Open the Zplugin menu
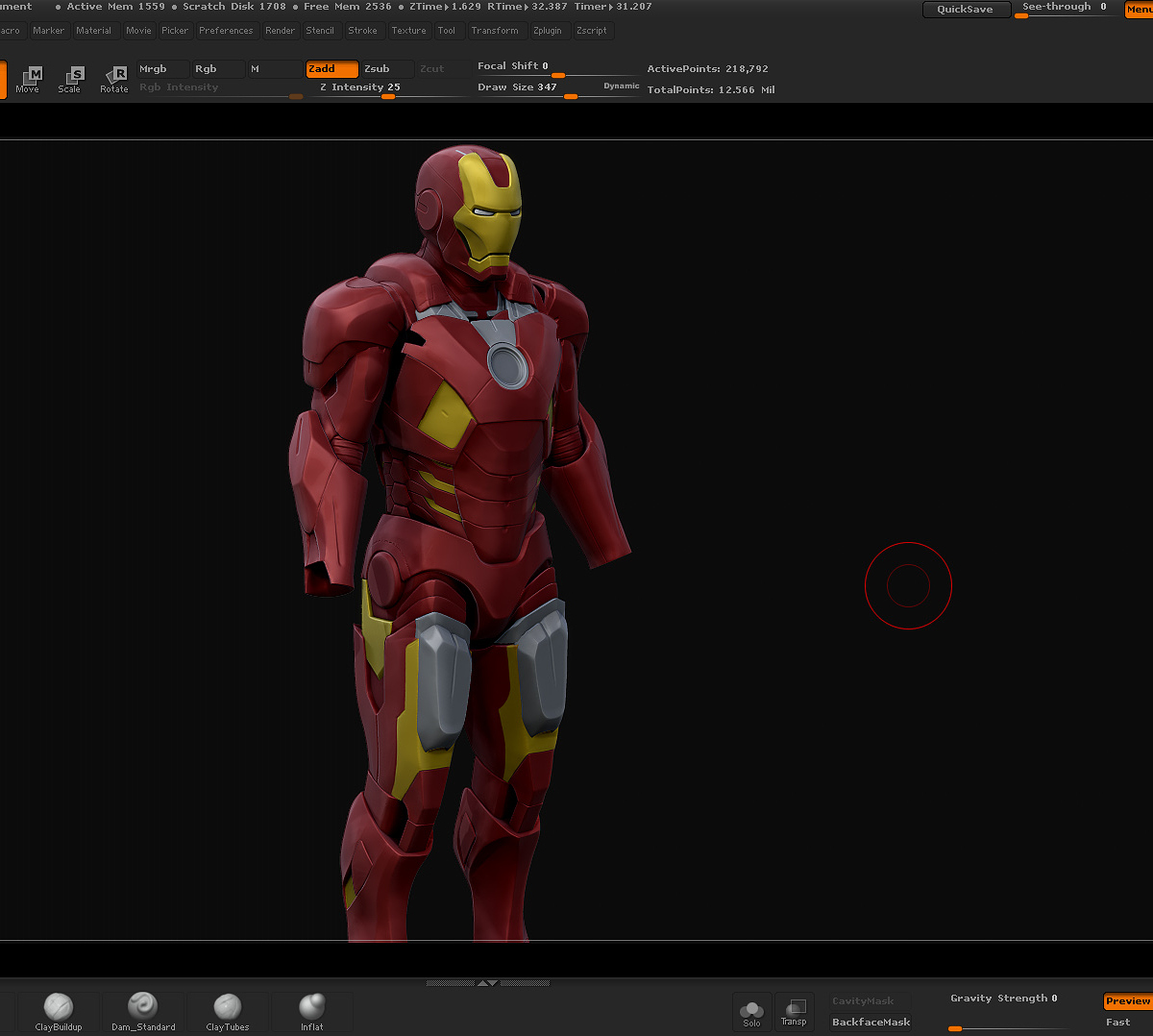The image size is (1153, 1036). pyautogui.click(x=548, y=31)
